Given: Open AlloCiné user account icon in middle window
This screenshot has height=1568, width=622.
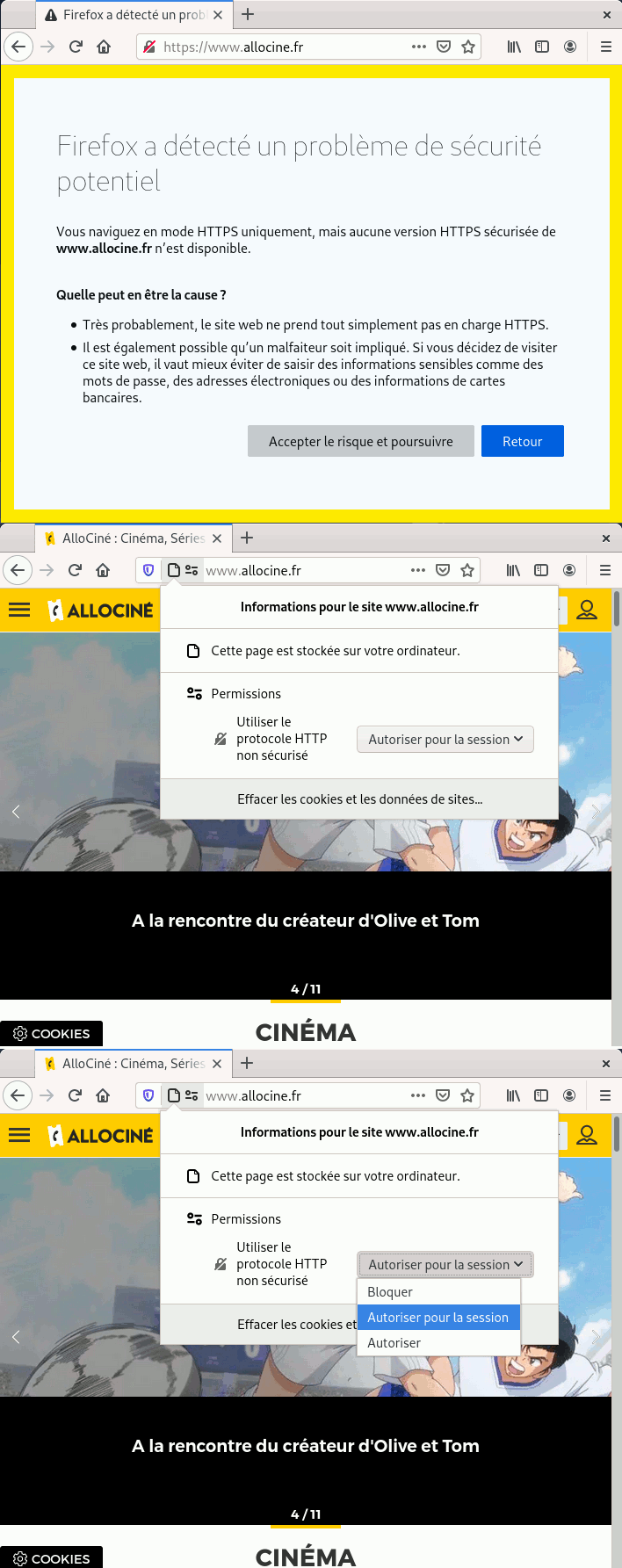Looking at the screenshot, I should [587, 610].
